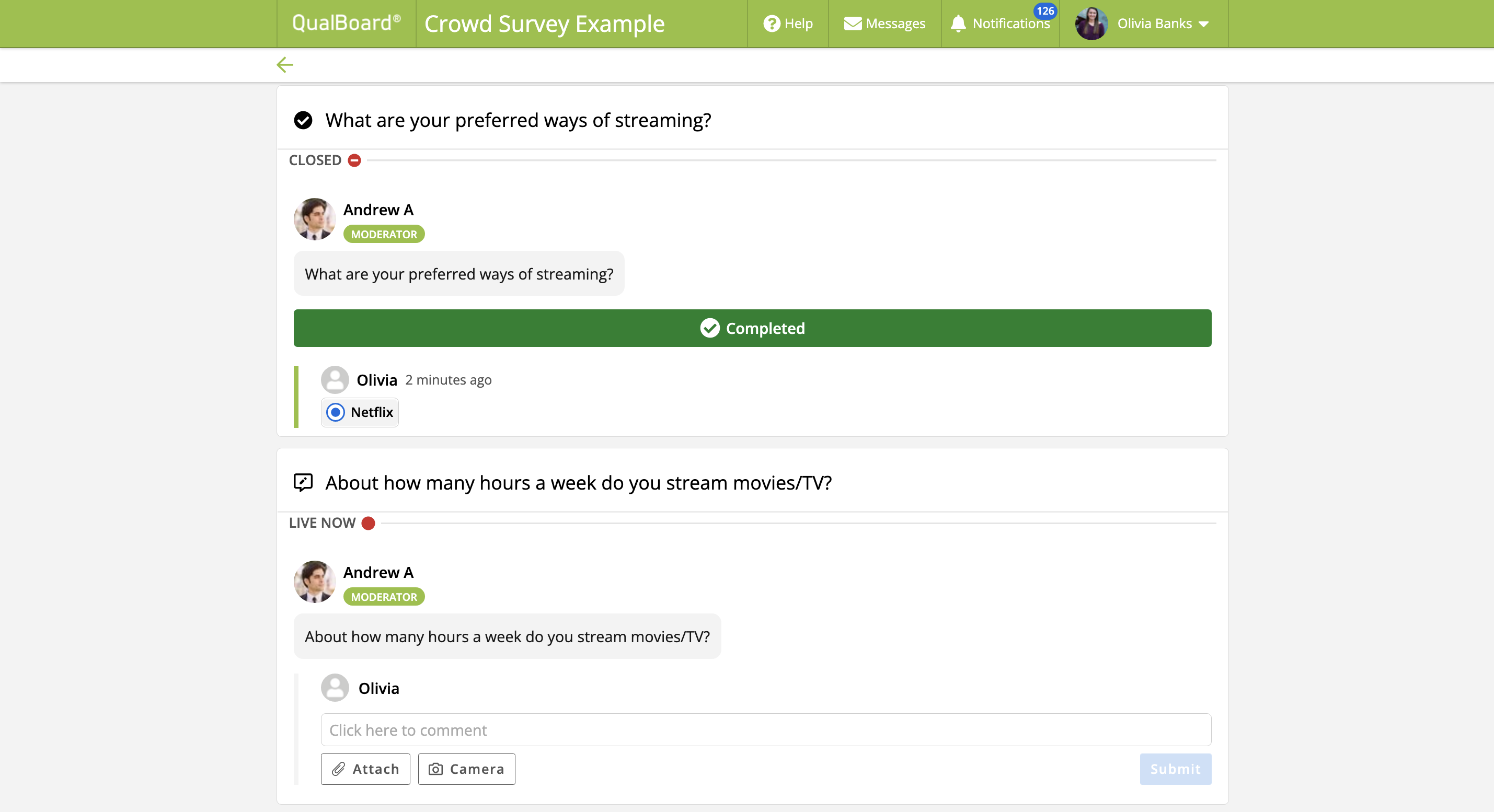
Task: Click the green back arrow icon
Action: coord(285,65)
